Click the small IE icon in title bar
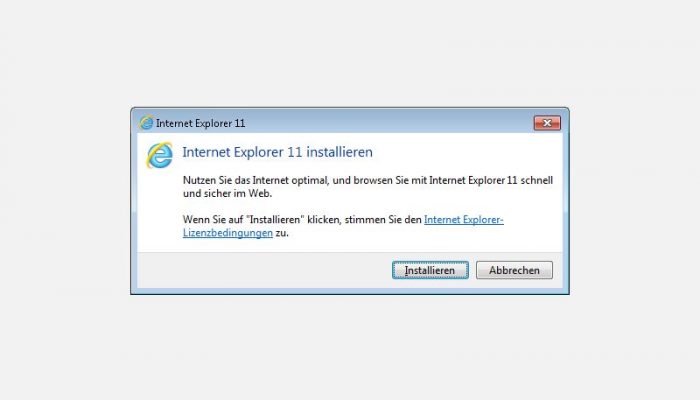The height and width of the screenshot is (400, 700). coord(146,123)
